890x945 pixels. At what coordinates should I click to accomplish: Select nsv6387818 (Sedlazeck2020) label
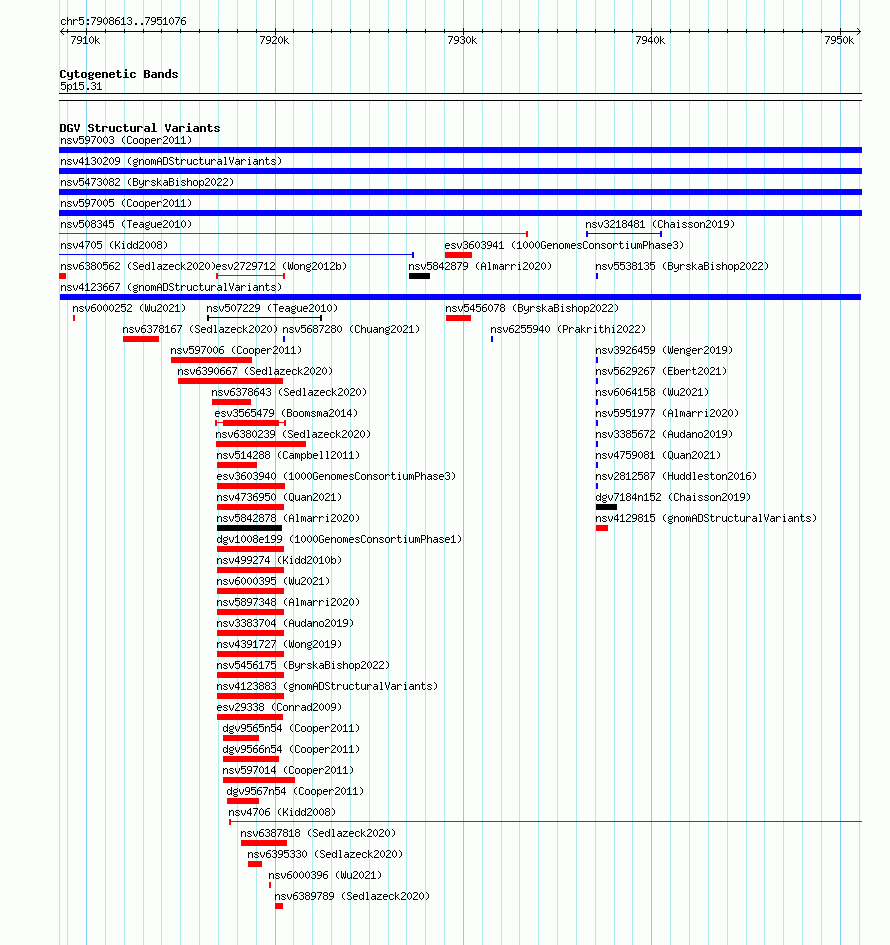318,834
